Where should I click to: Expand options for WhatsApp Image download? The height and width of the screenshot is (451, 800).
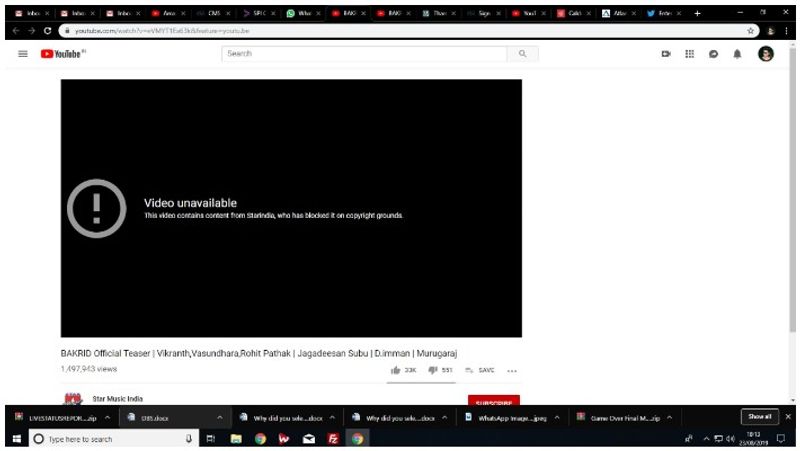pyautogui.click(x=558, y=417)
